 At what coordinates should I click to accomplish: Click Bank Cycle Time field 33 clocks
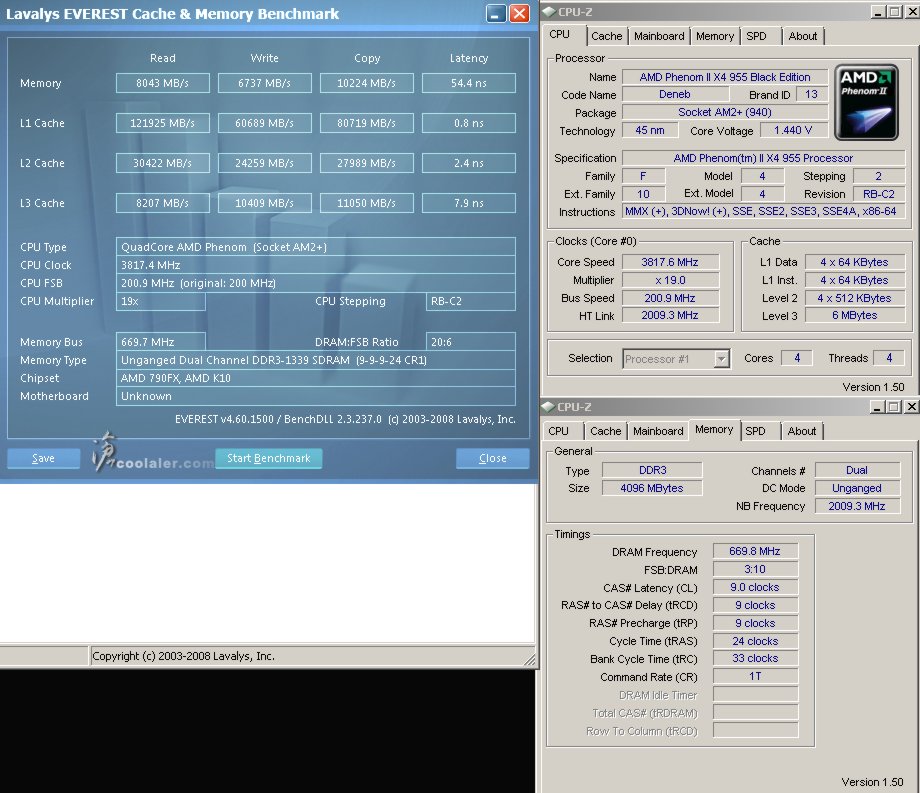coord(755,659)
